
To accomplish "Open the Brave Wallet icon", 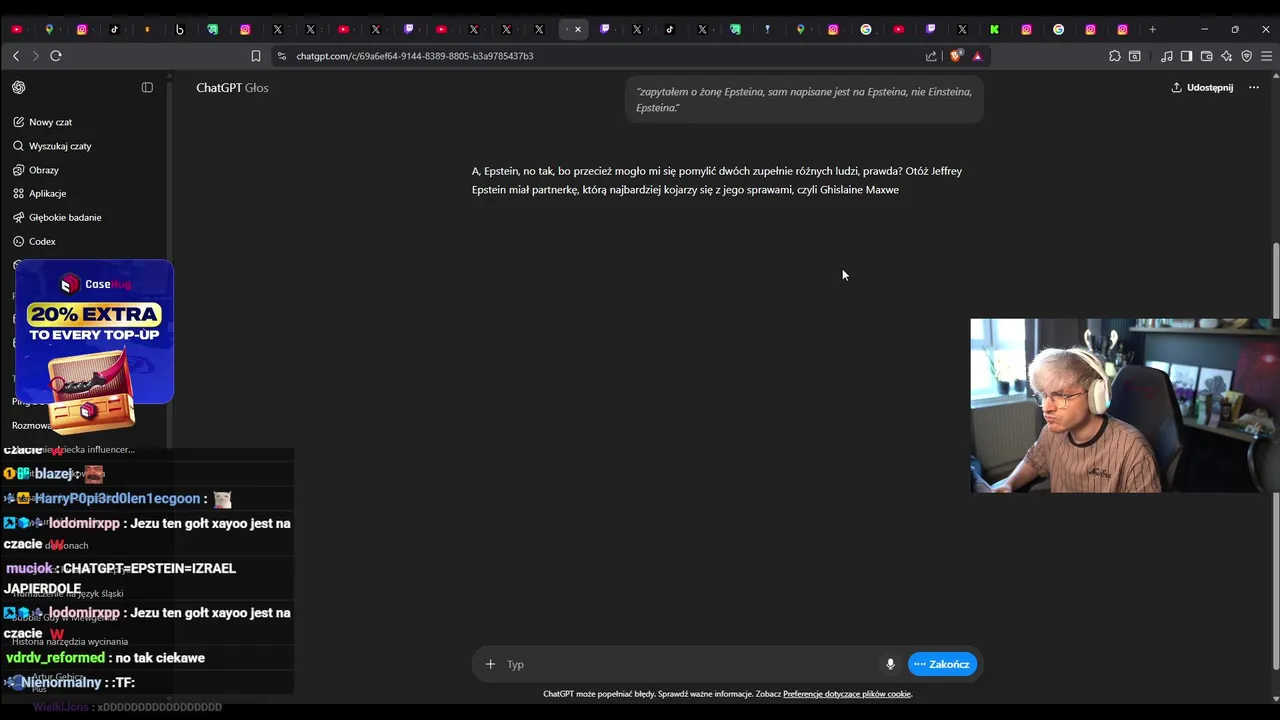I will point(1207,56).
